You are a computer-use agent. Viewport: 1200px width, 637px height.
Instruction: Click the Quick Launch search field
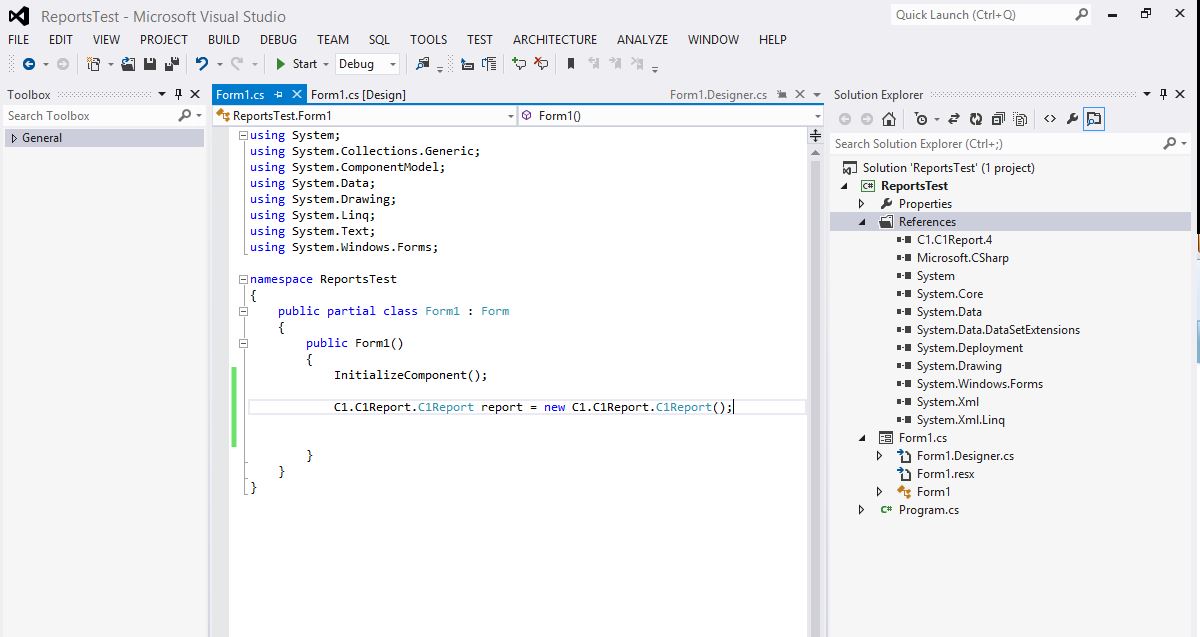(x=983, y=14)
